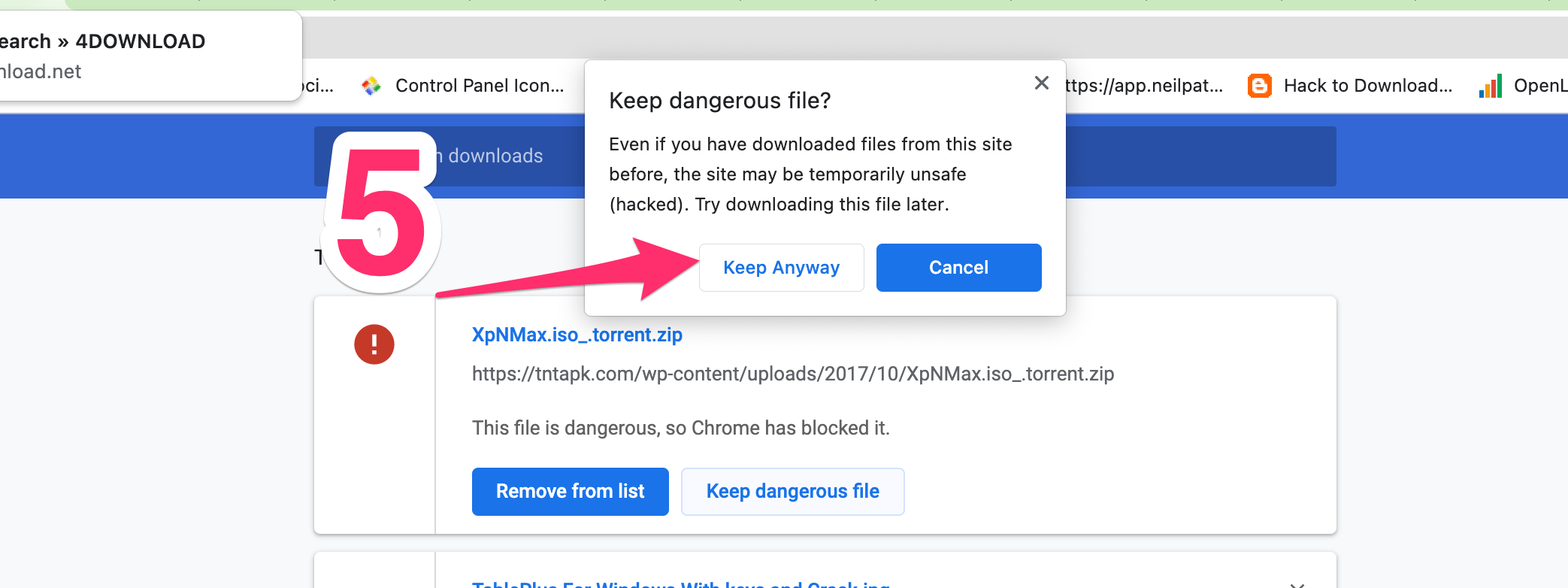The width and height of the screenshot is (1568, 588).
Task: Close the Keep dangerous file dialog
Action: tap(1041, 83)
